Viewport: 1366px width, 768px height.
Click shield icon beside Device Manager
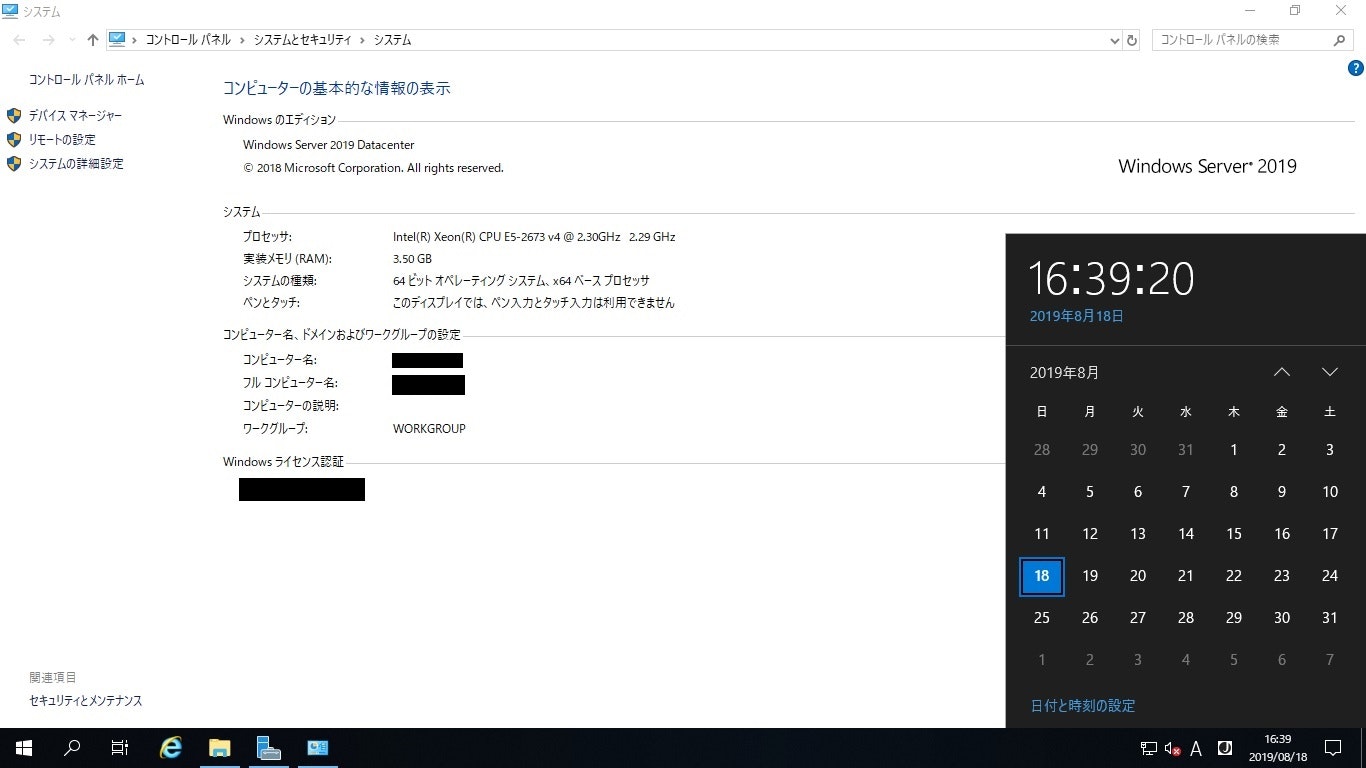[14, 116]
